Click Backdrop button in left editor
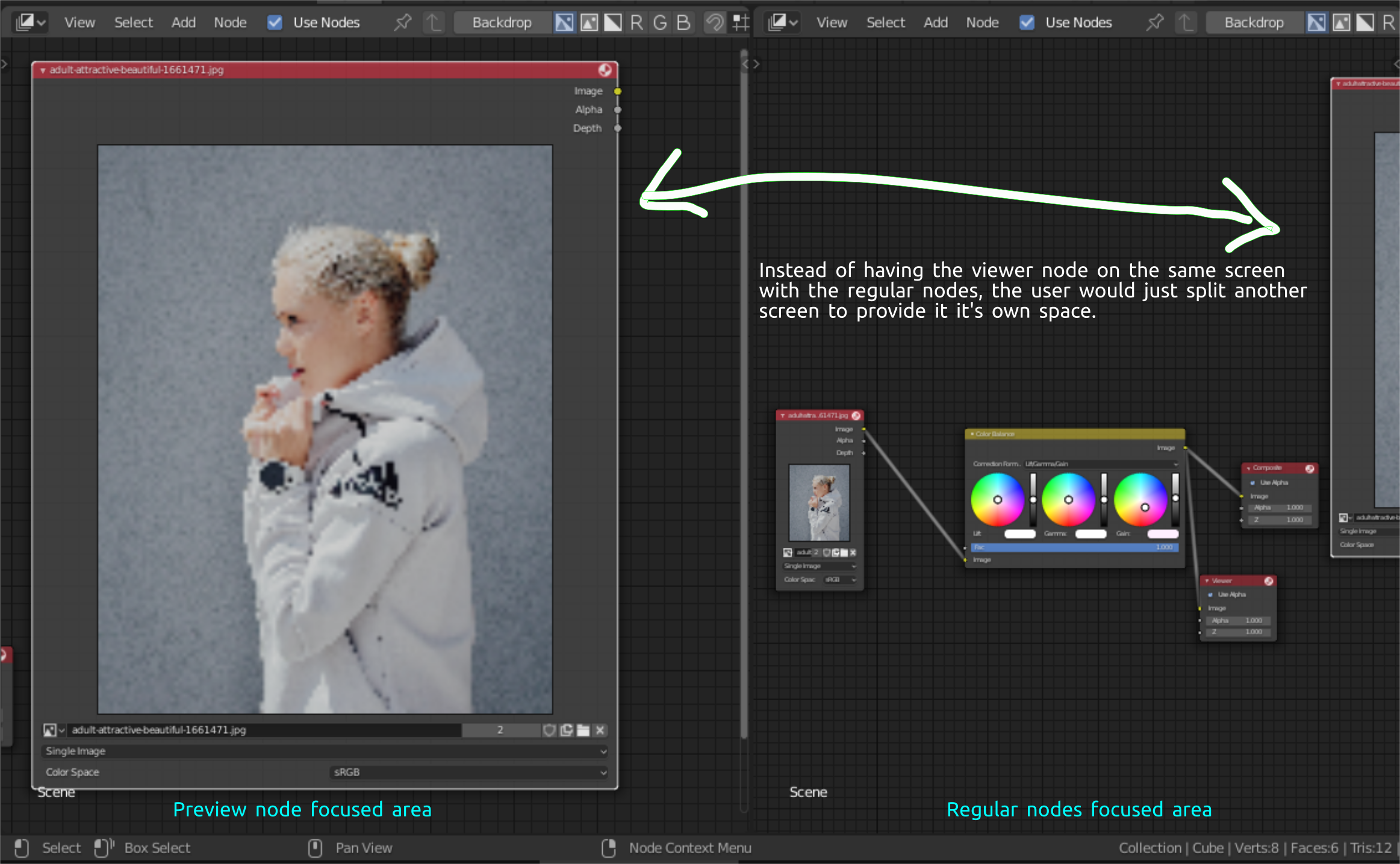The height and width of the screenshot is (864, 1400). (502, 22)
